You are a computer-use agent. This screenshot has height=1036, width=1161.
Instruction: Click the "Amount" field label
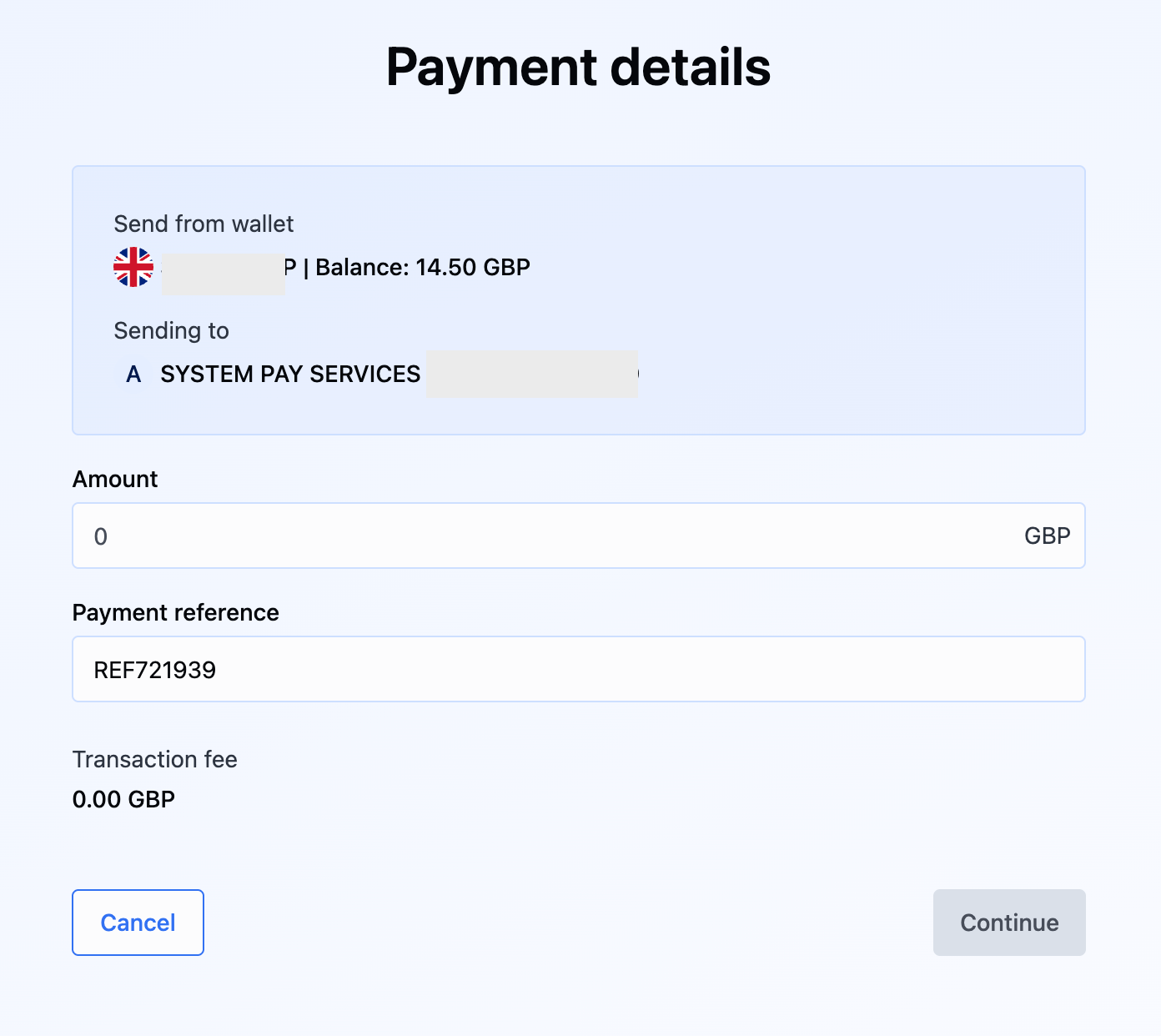[x=115, y=479]
